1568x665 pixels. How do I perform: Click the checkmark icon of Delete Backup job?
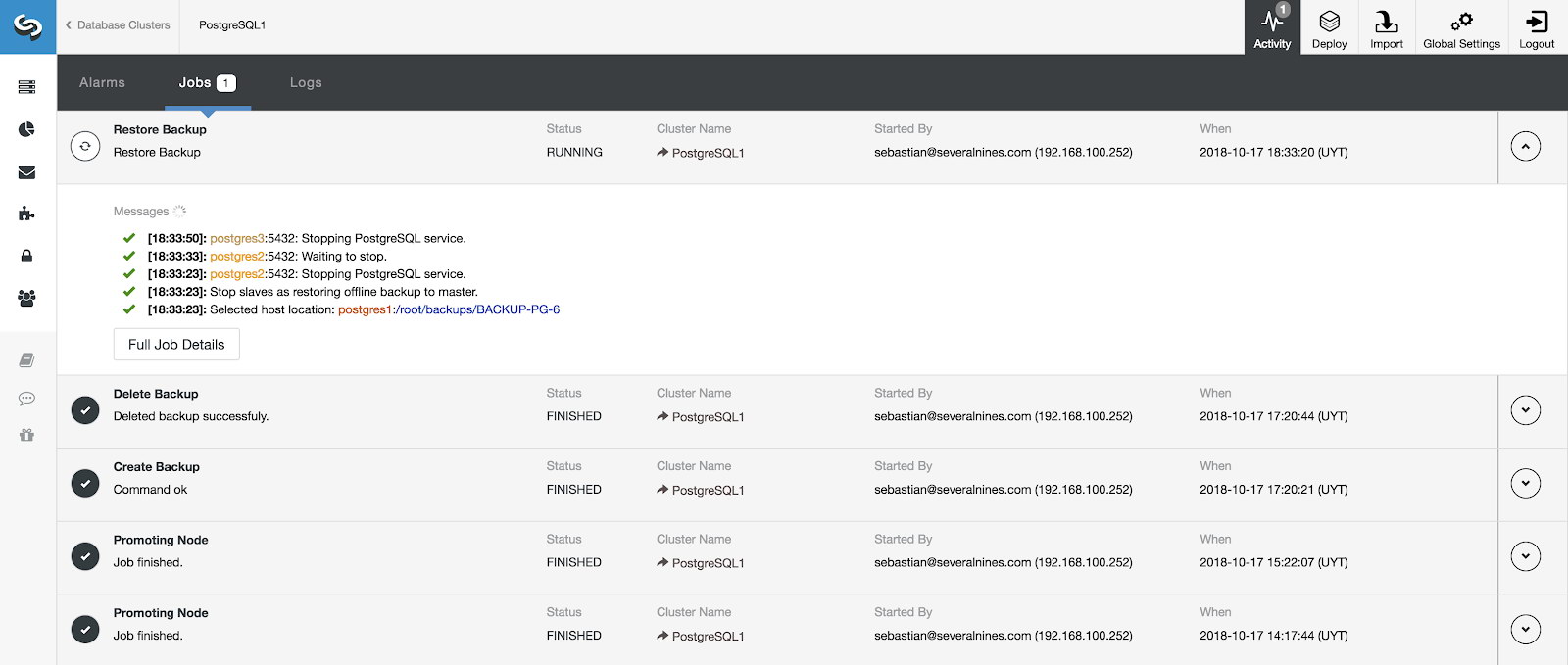(85, 410)
